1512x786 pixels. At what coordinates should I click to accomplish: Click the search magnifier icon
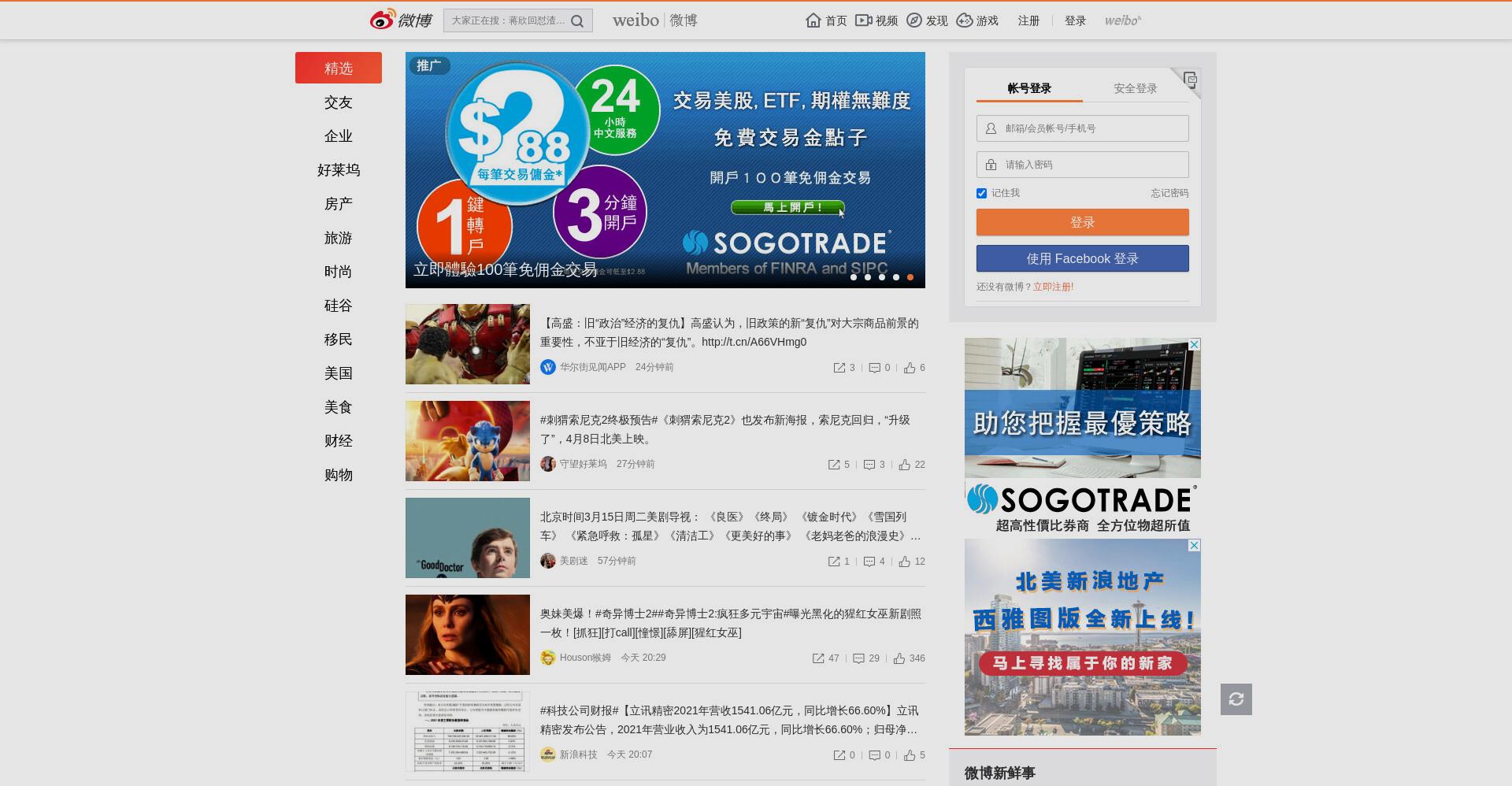(577, 21)
